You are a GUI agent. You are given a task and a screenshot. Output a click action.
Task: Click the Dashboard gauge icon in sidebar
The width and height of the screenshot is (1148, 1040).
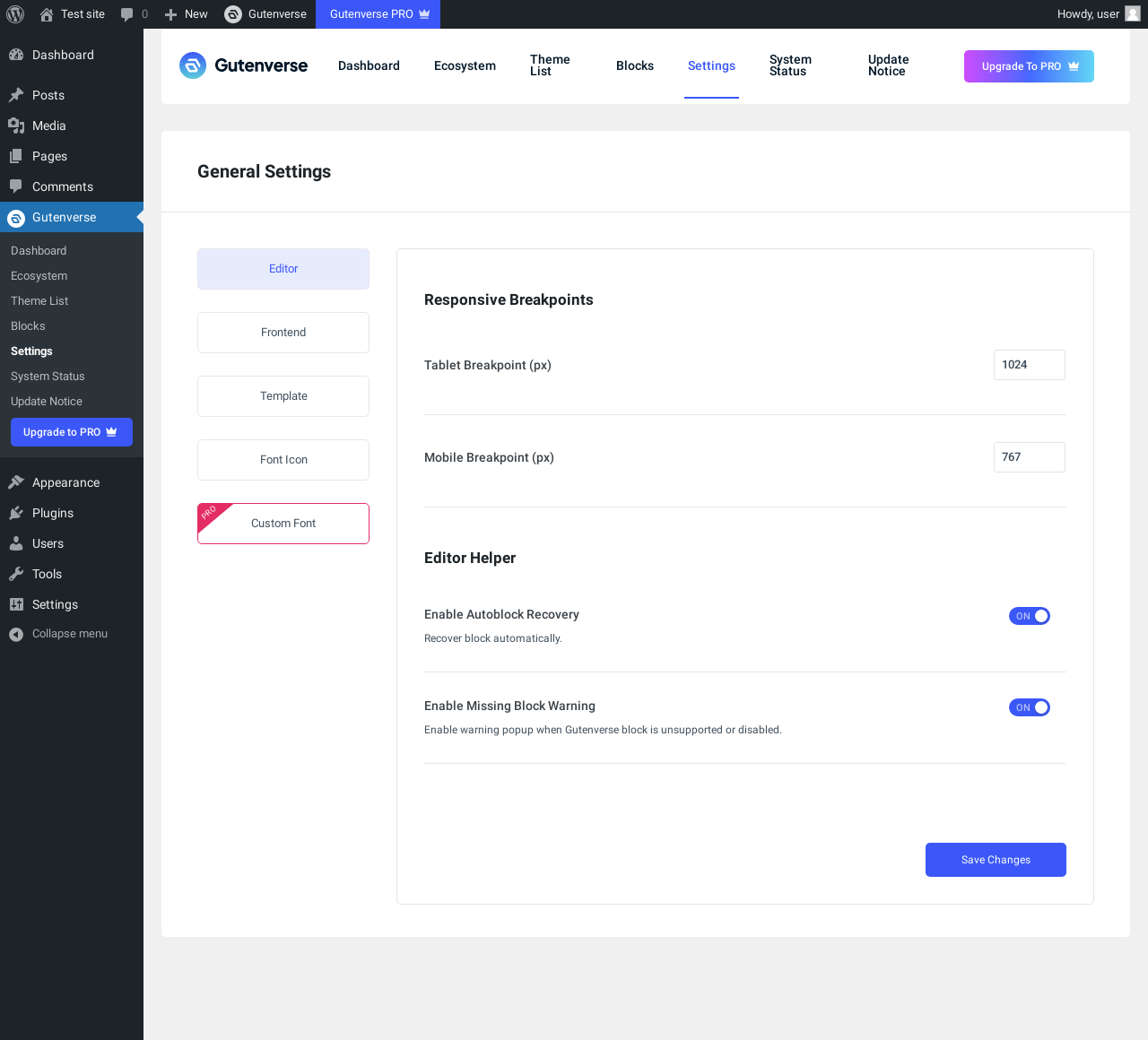pyautogui.click(x=16, y=55)
